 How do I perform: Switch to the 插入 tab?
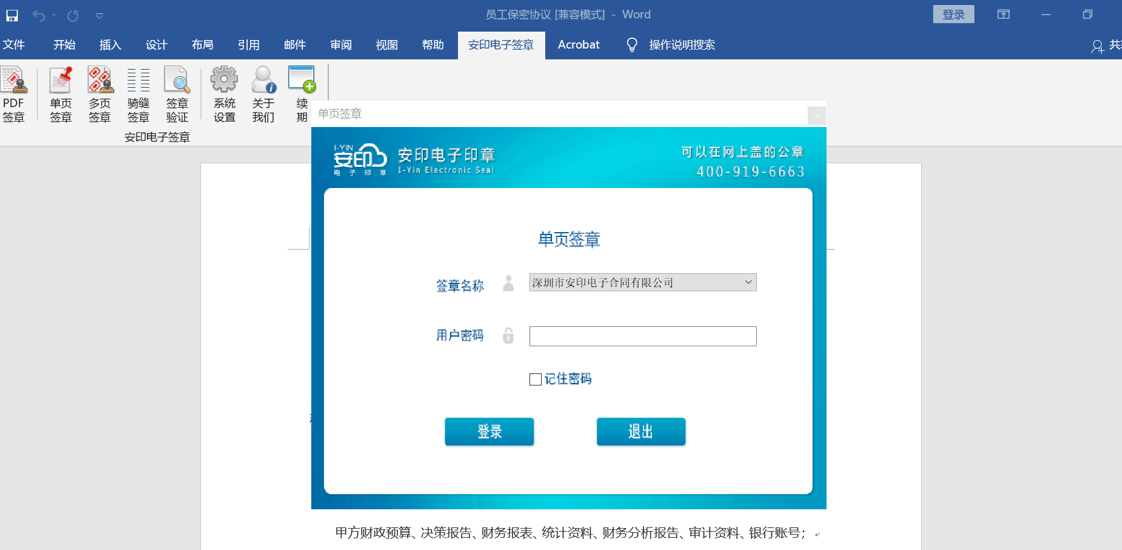(x=110, y=45)
